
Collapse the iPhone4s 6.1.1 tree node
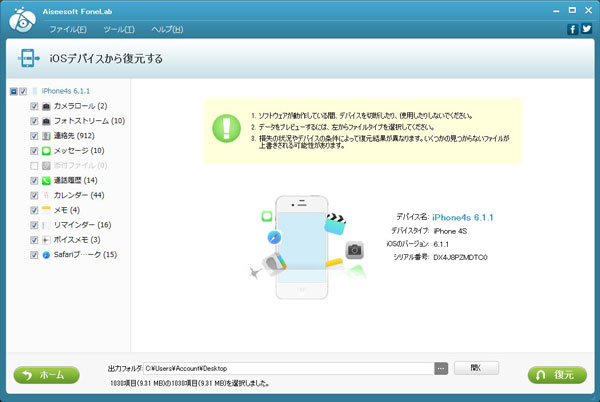coord(13,91)
